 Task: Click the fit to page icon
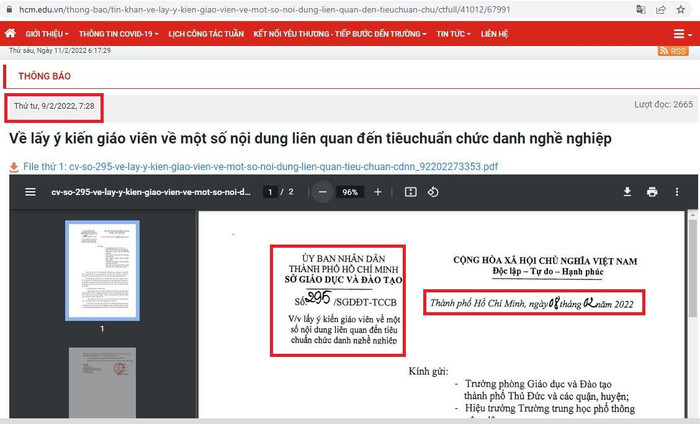pos(410,192)
